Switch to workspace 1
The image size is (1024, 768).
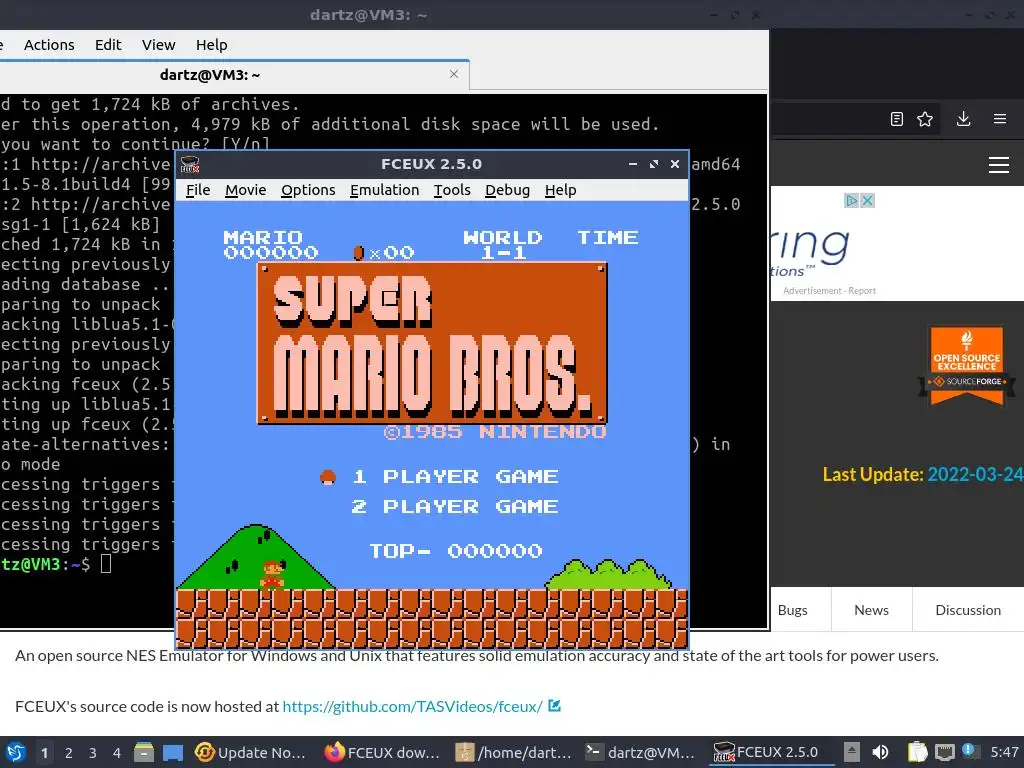pos(44,753)
